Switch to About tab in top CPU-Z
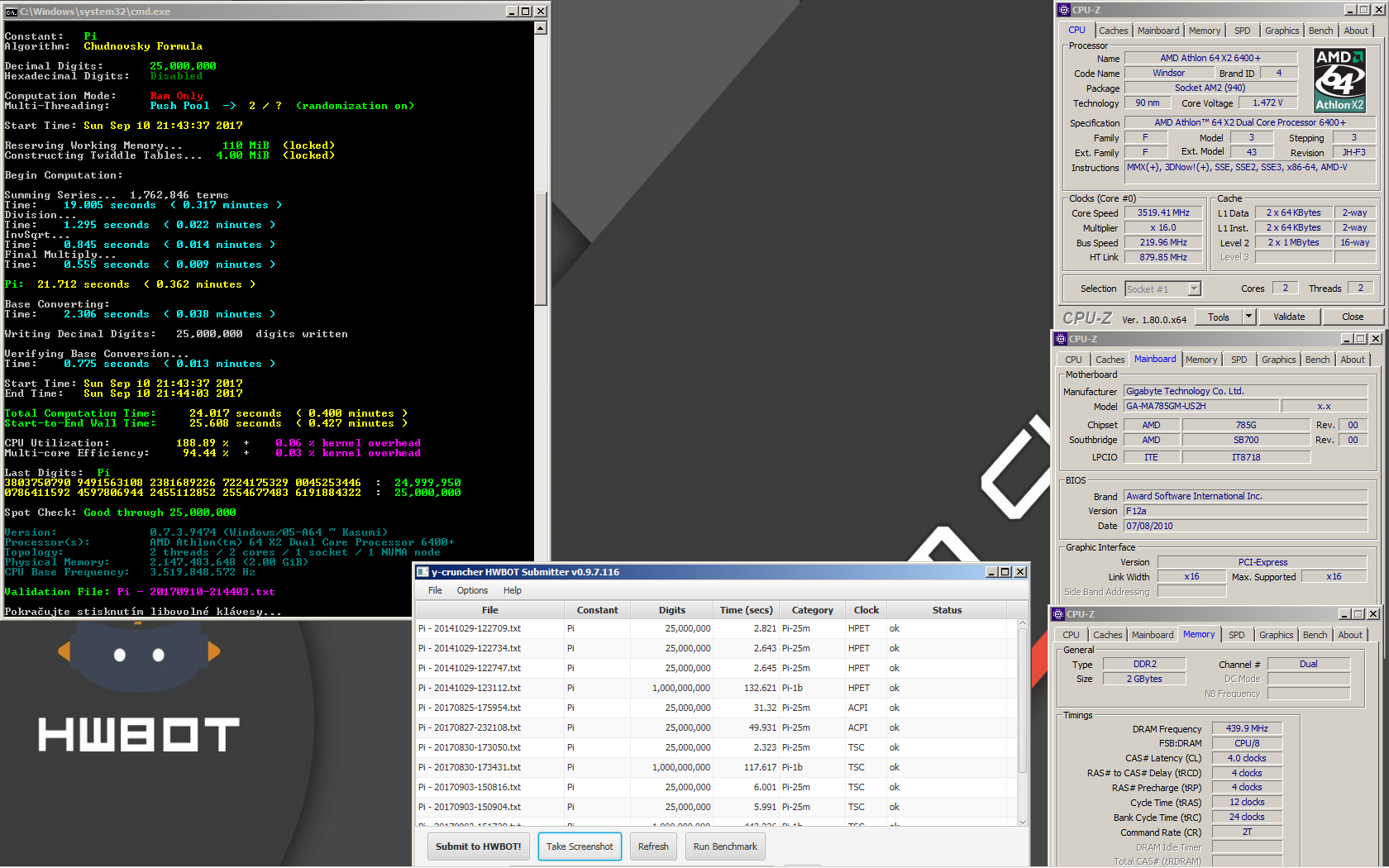The width and height of the screenshot is (1389, 868). tap(1356, 31)
